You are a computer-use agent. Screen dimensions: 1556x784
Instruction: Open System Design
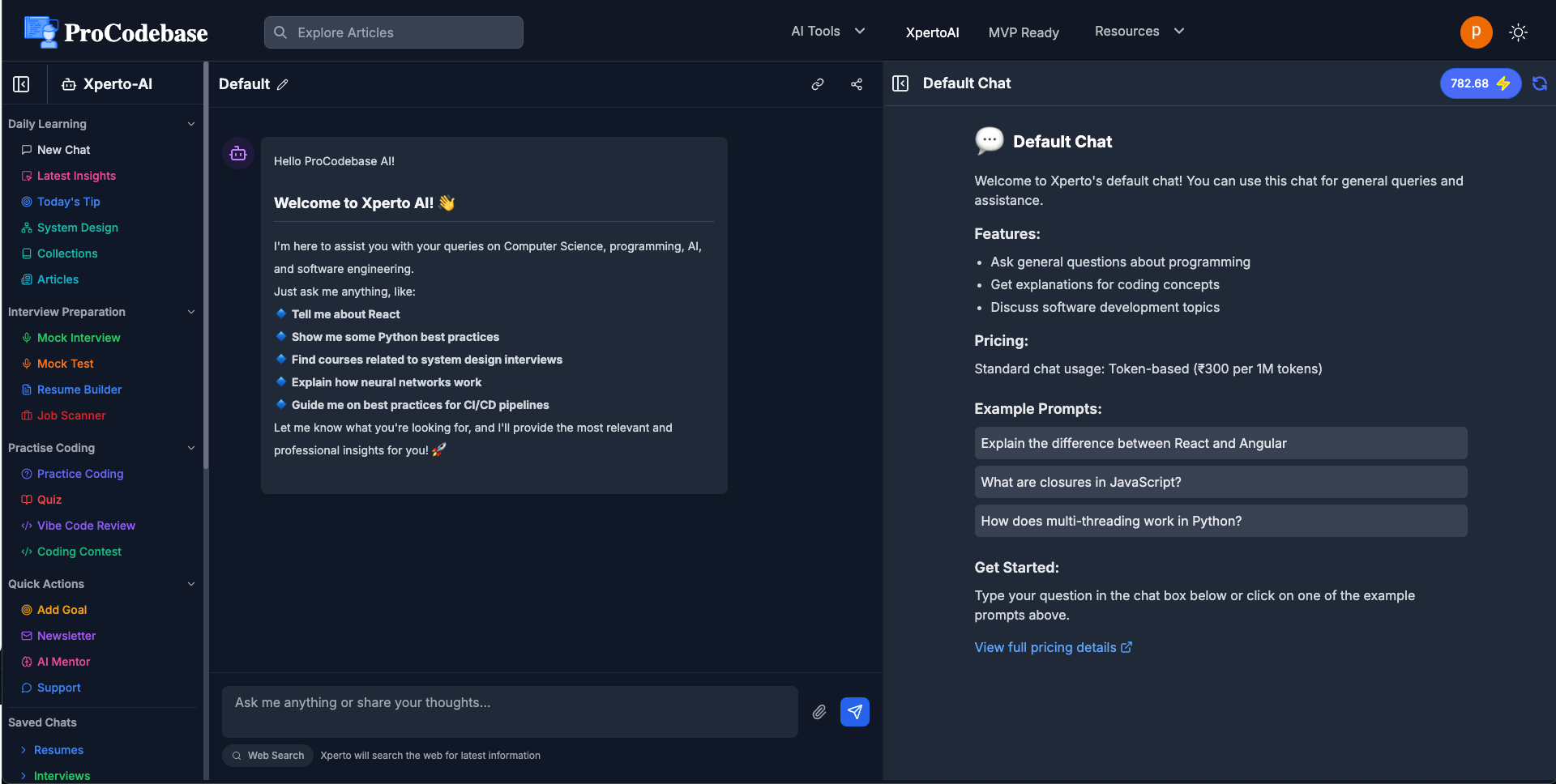coord(70,228)
